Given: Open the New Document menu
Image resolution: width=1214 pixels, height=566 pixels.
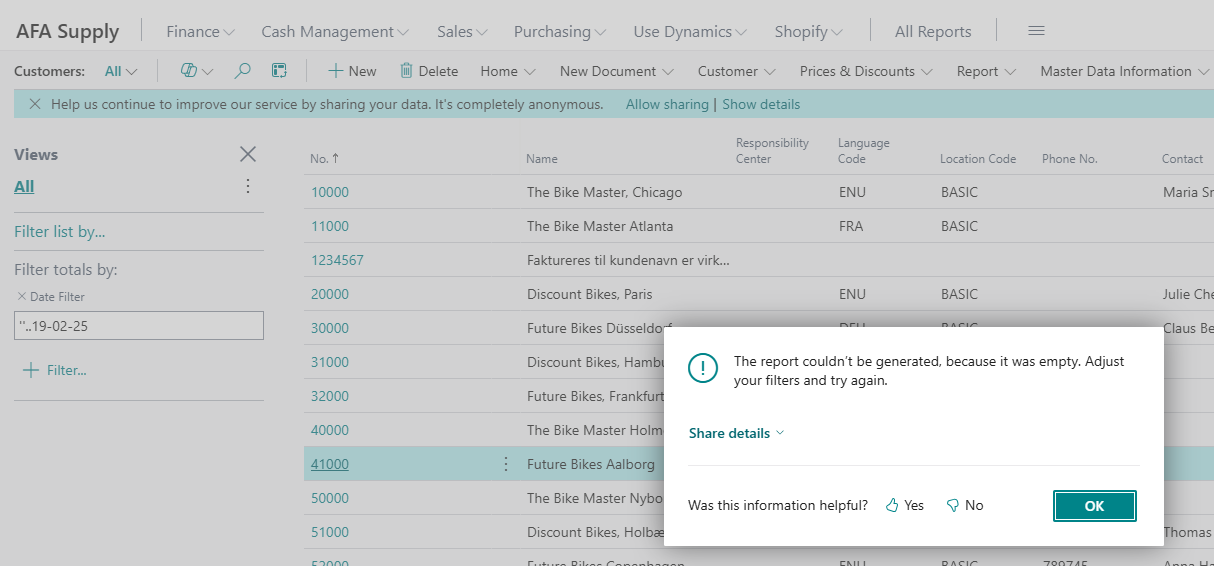Looking at the screenshot, I should click(616, 71).
